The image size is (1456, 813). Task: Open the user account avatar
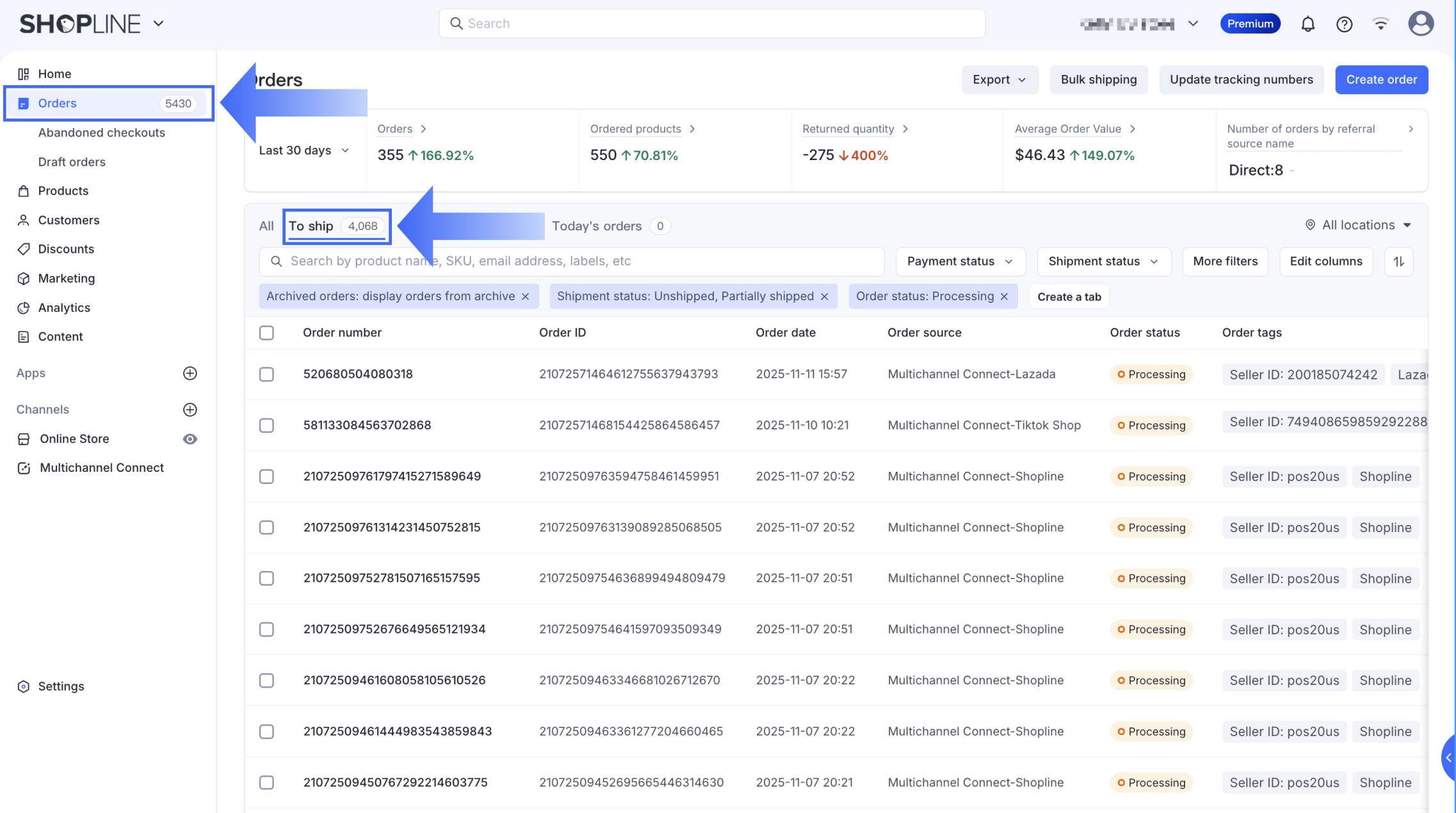(1420, 24)
